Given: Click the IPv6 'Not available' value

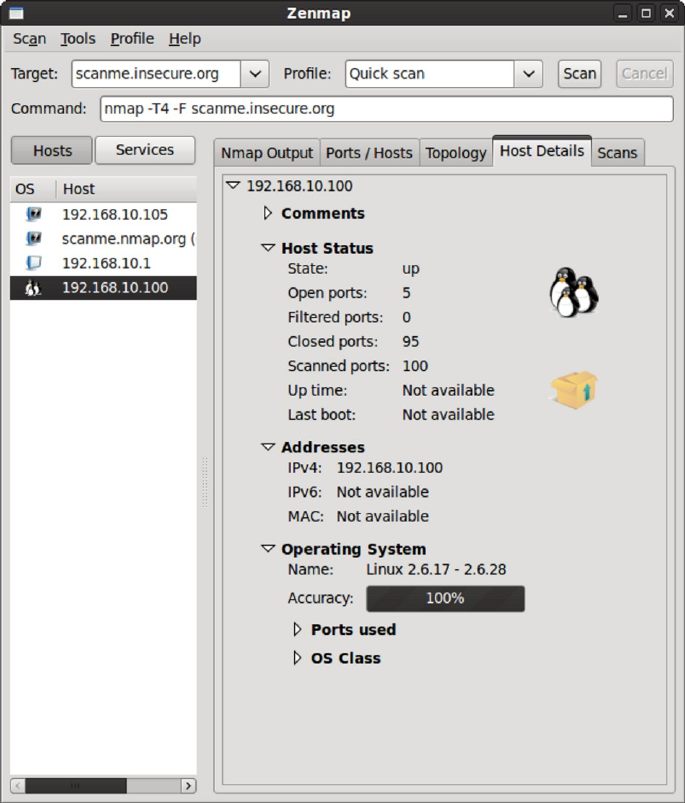Looking at the screenshot, I should pyautogui.click(x=382, y=492).
